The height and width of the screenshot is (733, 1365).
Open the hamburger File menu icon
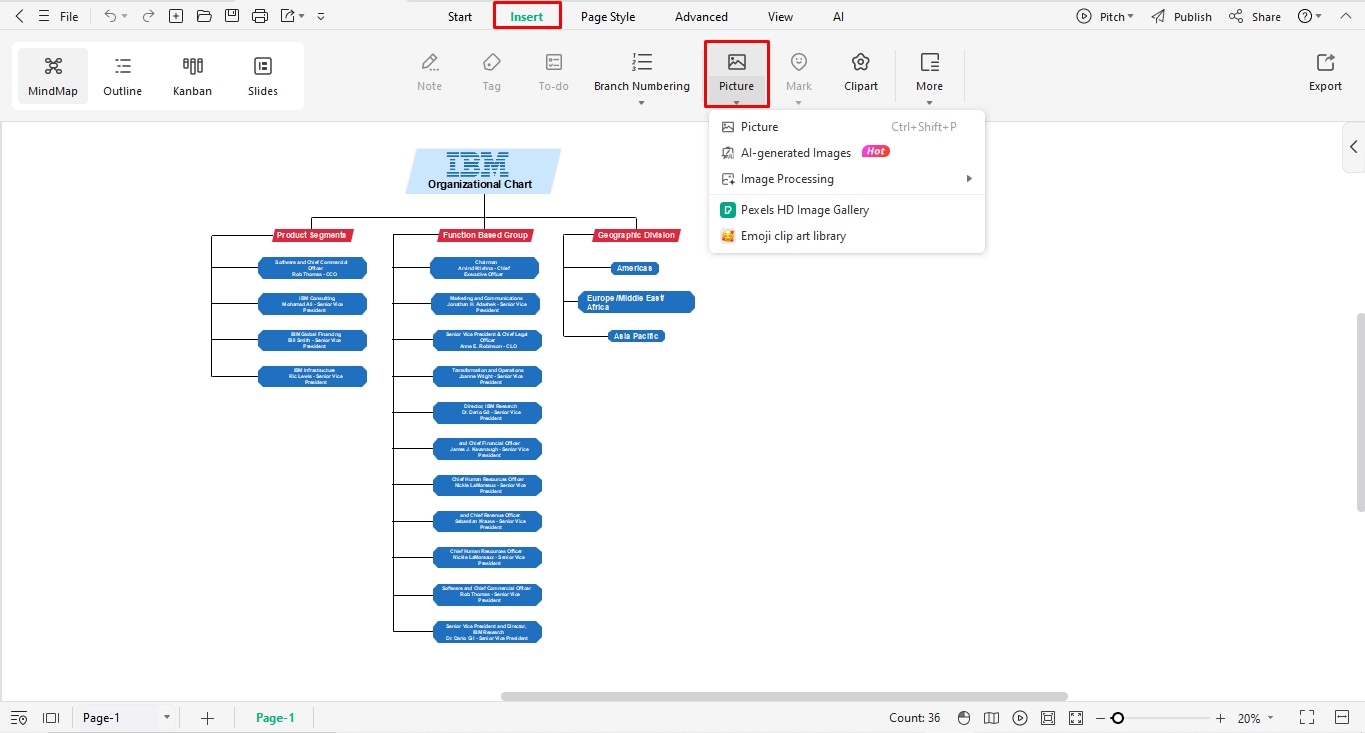tap(43, 16)
